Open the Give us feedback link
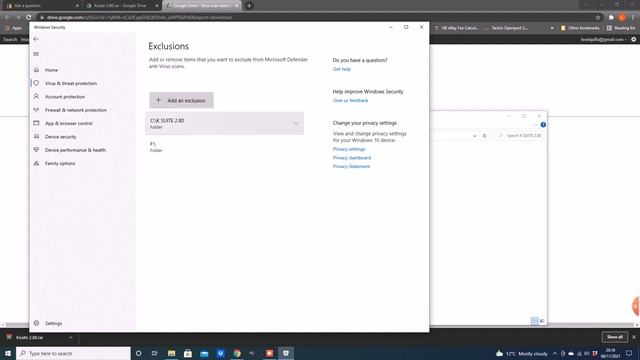This screenshot has width=640, height=360. [x=350, y=100]
